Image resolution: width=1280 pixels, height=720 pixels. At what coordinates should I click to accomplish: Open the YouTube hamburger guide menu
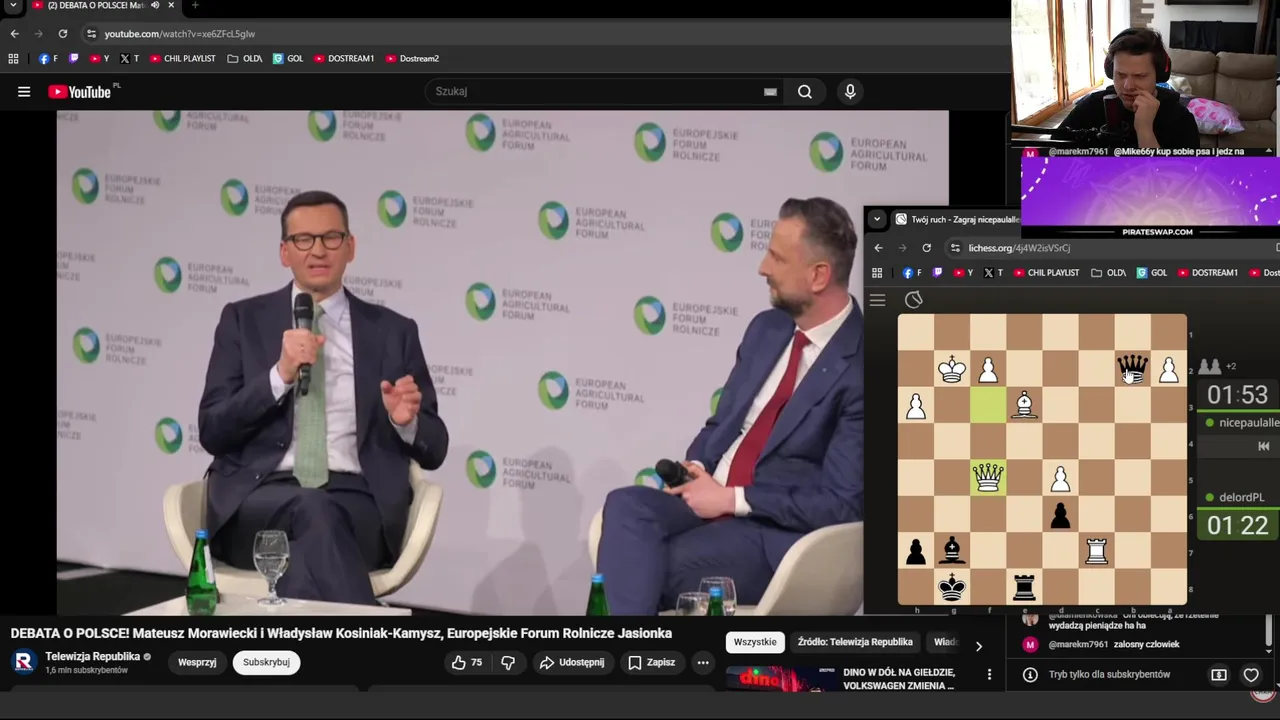point(24,92)
